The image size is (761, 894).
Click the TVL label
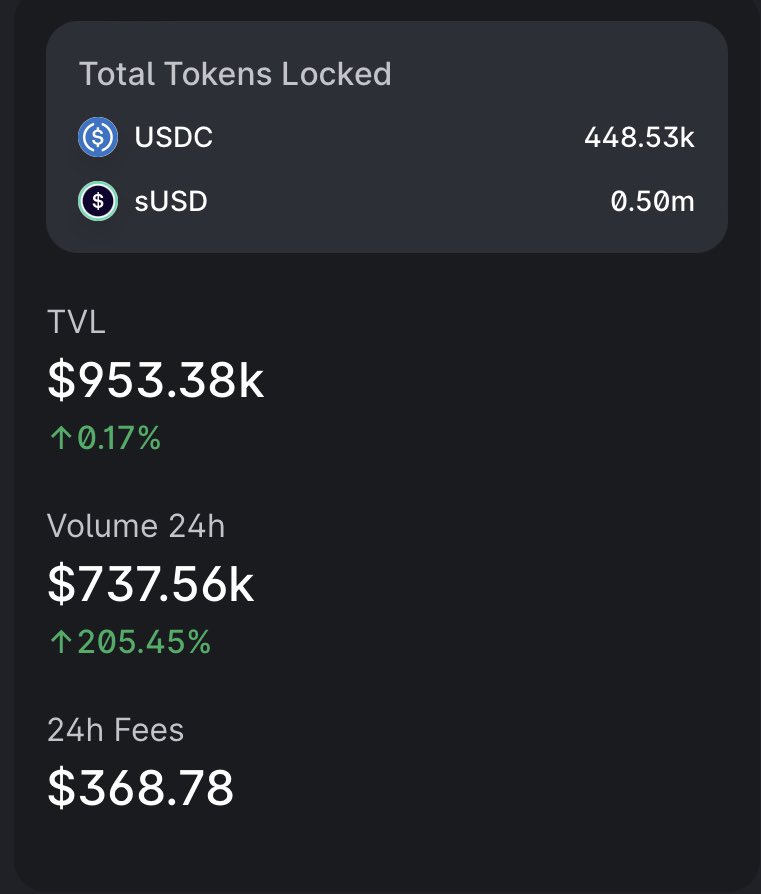pyautogui.click(x=76, y=322)
